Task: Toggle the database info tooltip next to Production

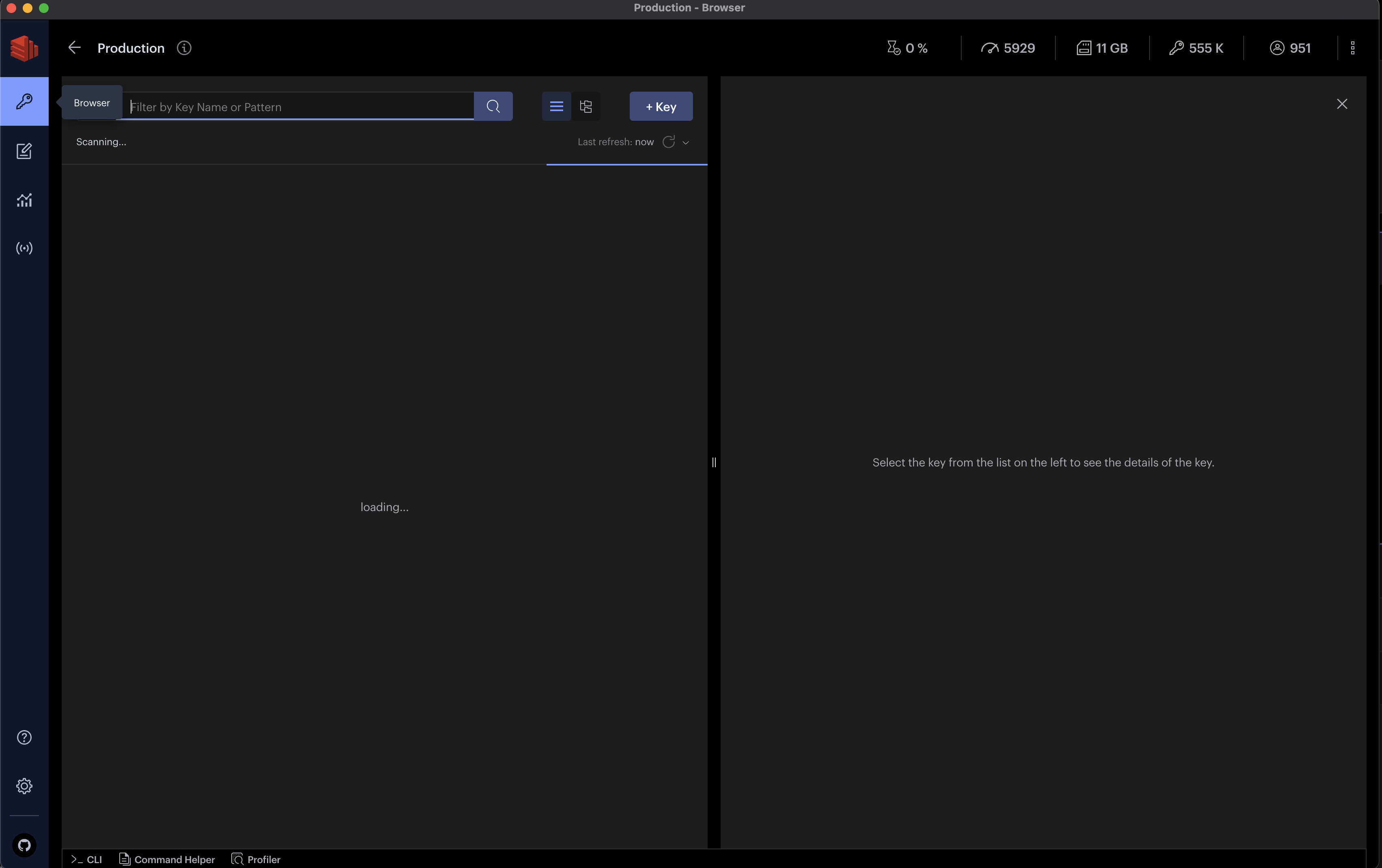Action: pyautogui.click(x=184, y=48)
